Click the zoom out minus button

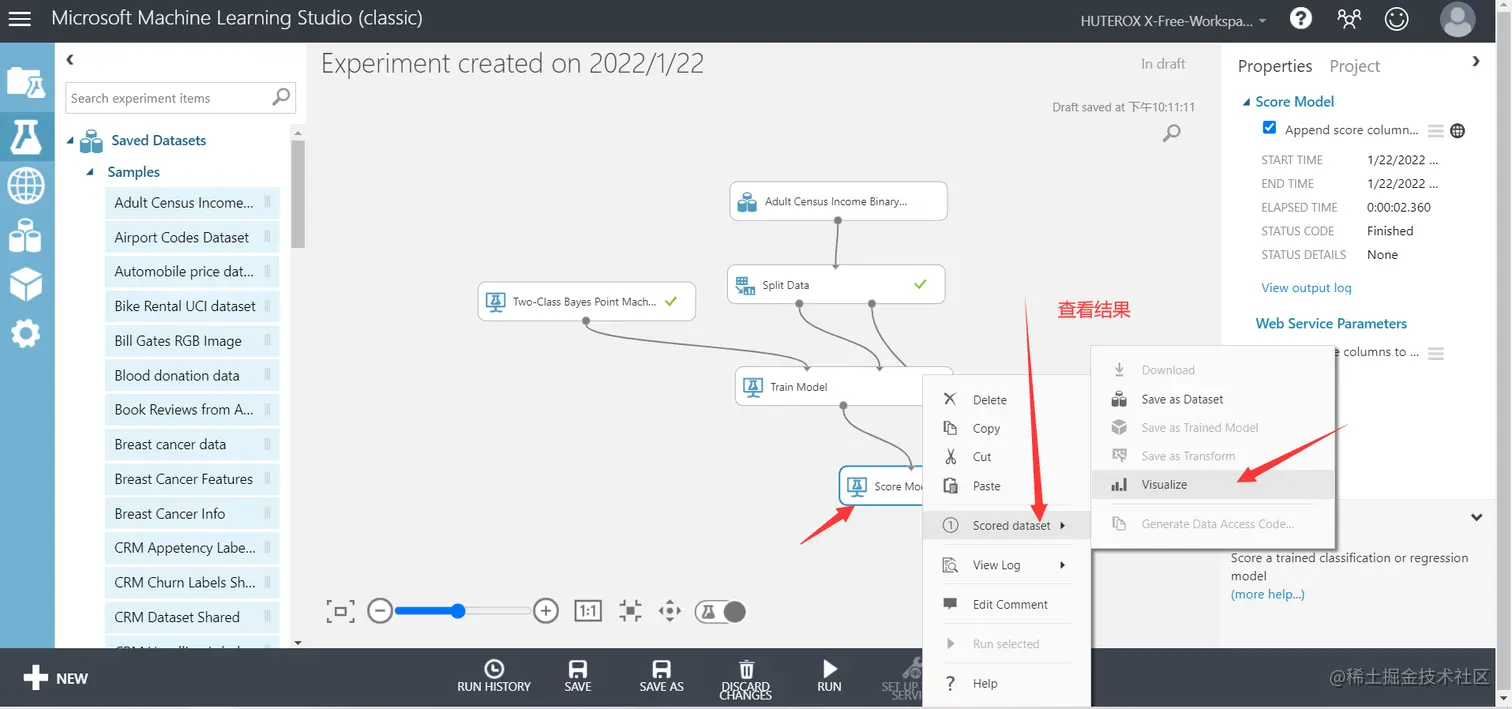click(x=380, y=611)
